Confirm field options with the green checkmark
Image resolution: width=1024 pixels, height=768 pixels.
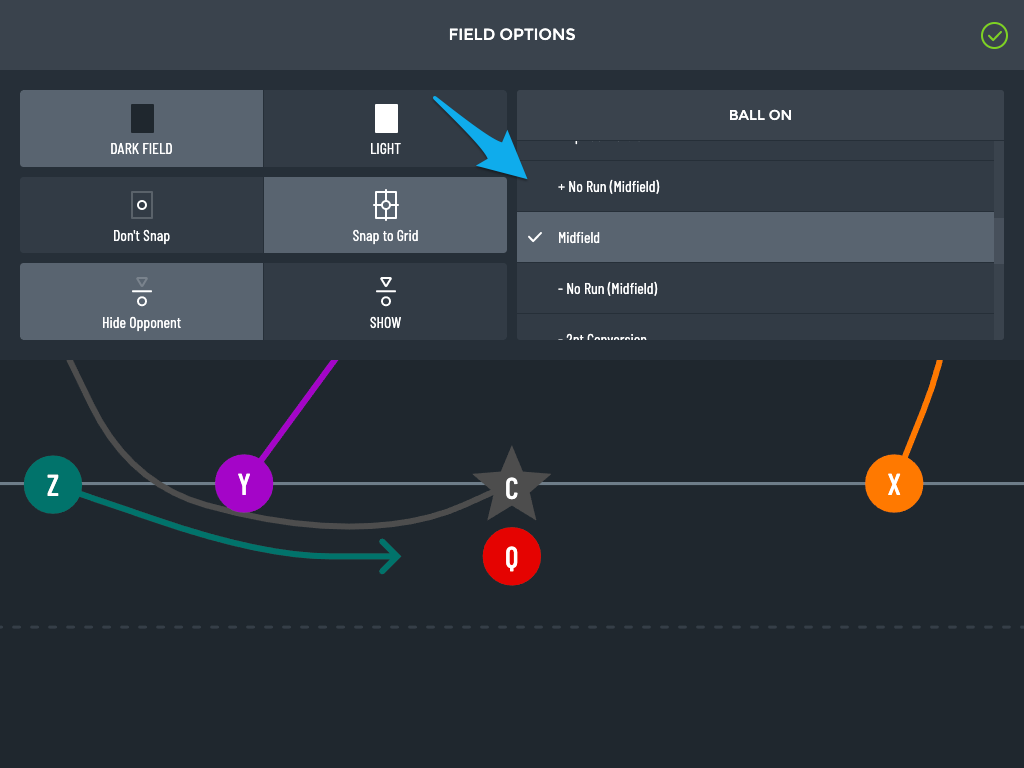[x=994, y=35]
